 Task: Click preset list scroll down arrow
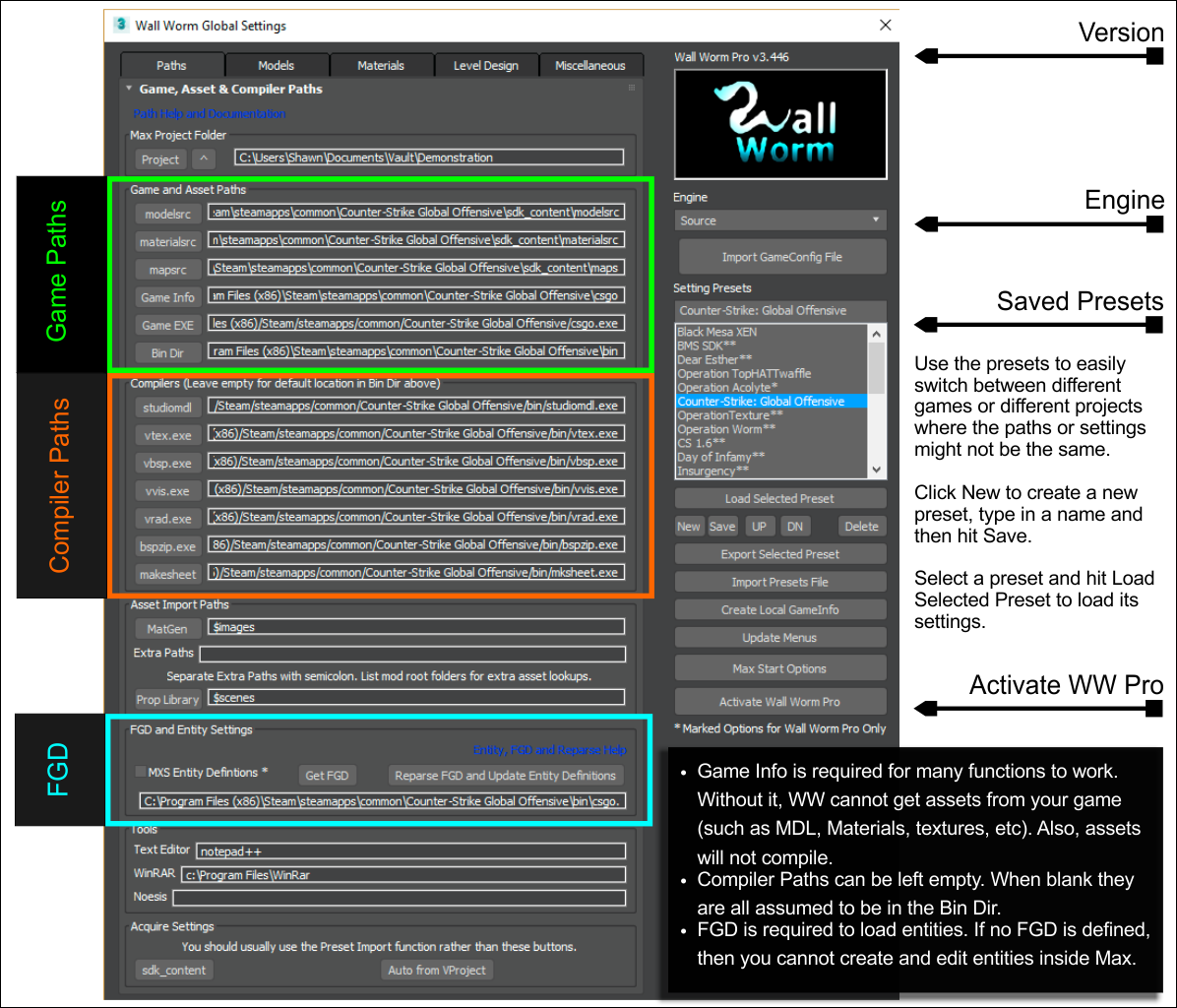pyautogui.click(x=876, y=470)
